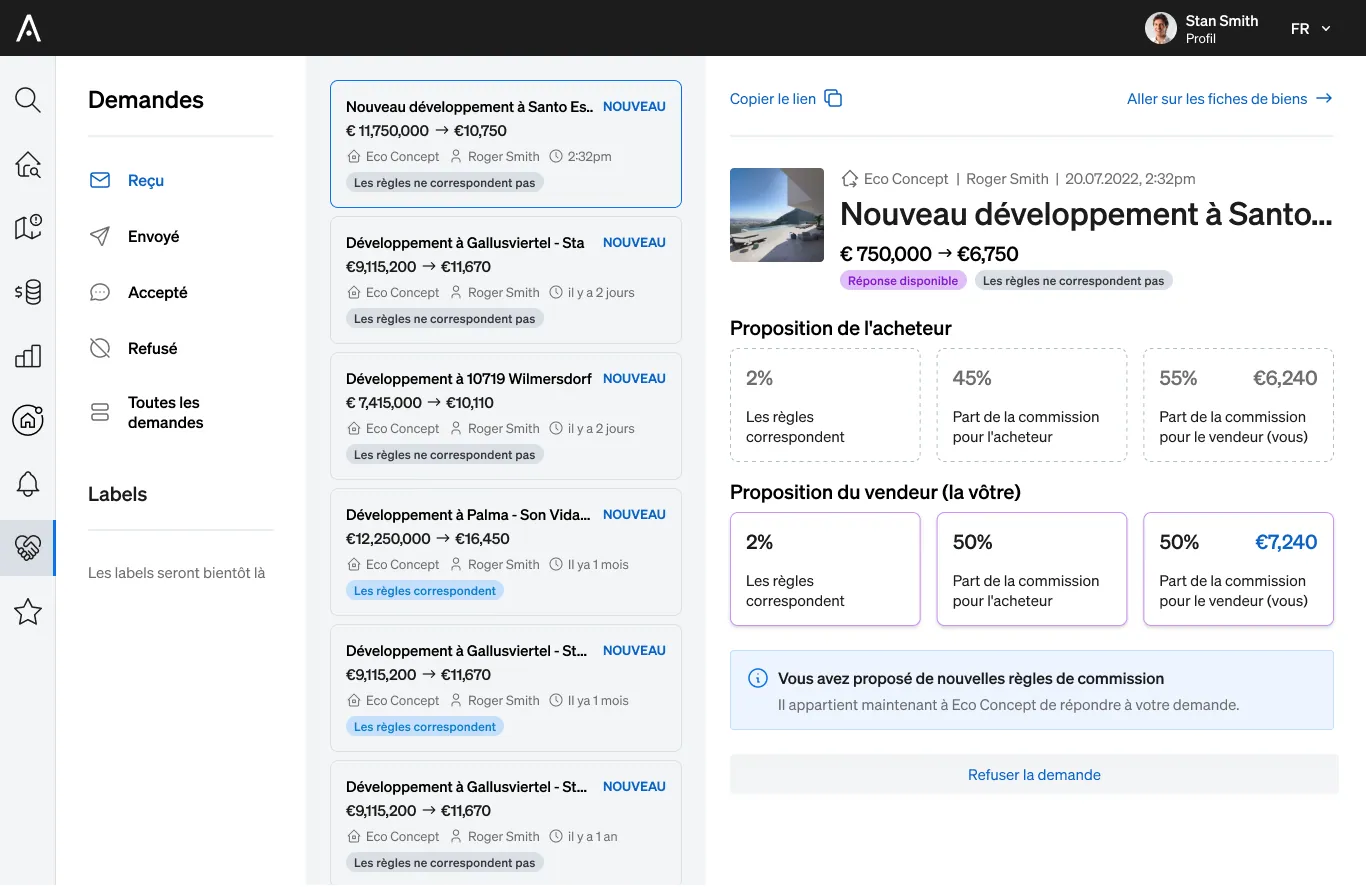Open search from the sidebar magnifier icon
Screen dimensions: 1366x887
pyautogui.click(x=28, y=100)
